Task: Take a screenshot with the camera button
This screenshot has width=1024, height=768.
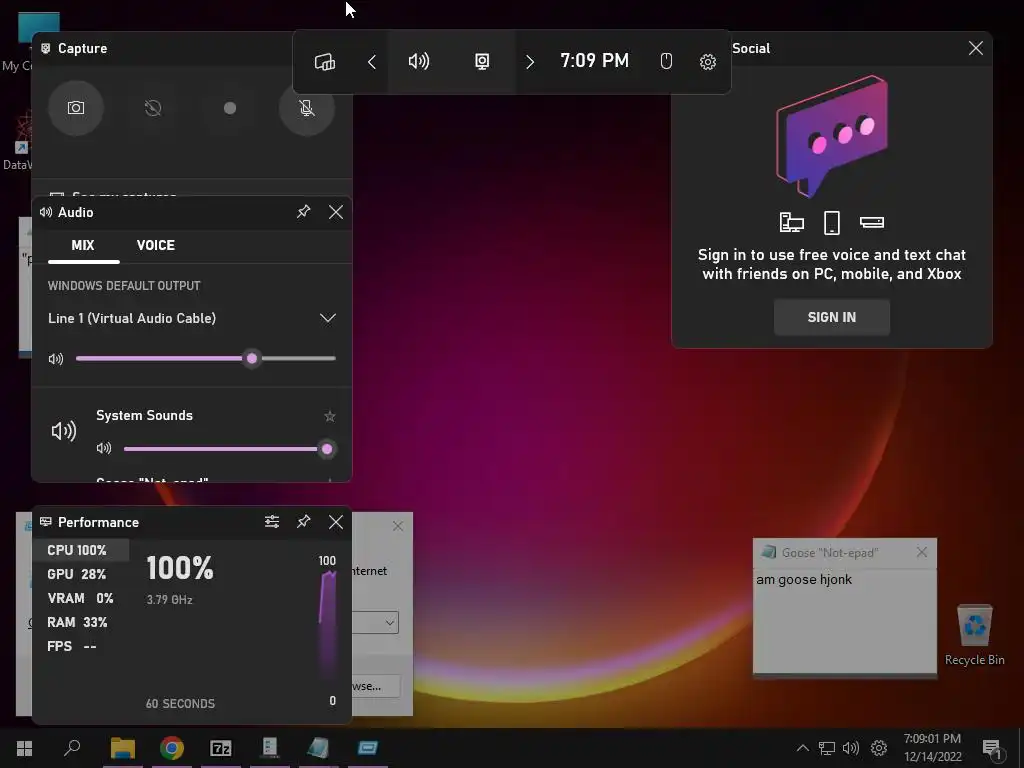Action: point(76,108)
